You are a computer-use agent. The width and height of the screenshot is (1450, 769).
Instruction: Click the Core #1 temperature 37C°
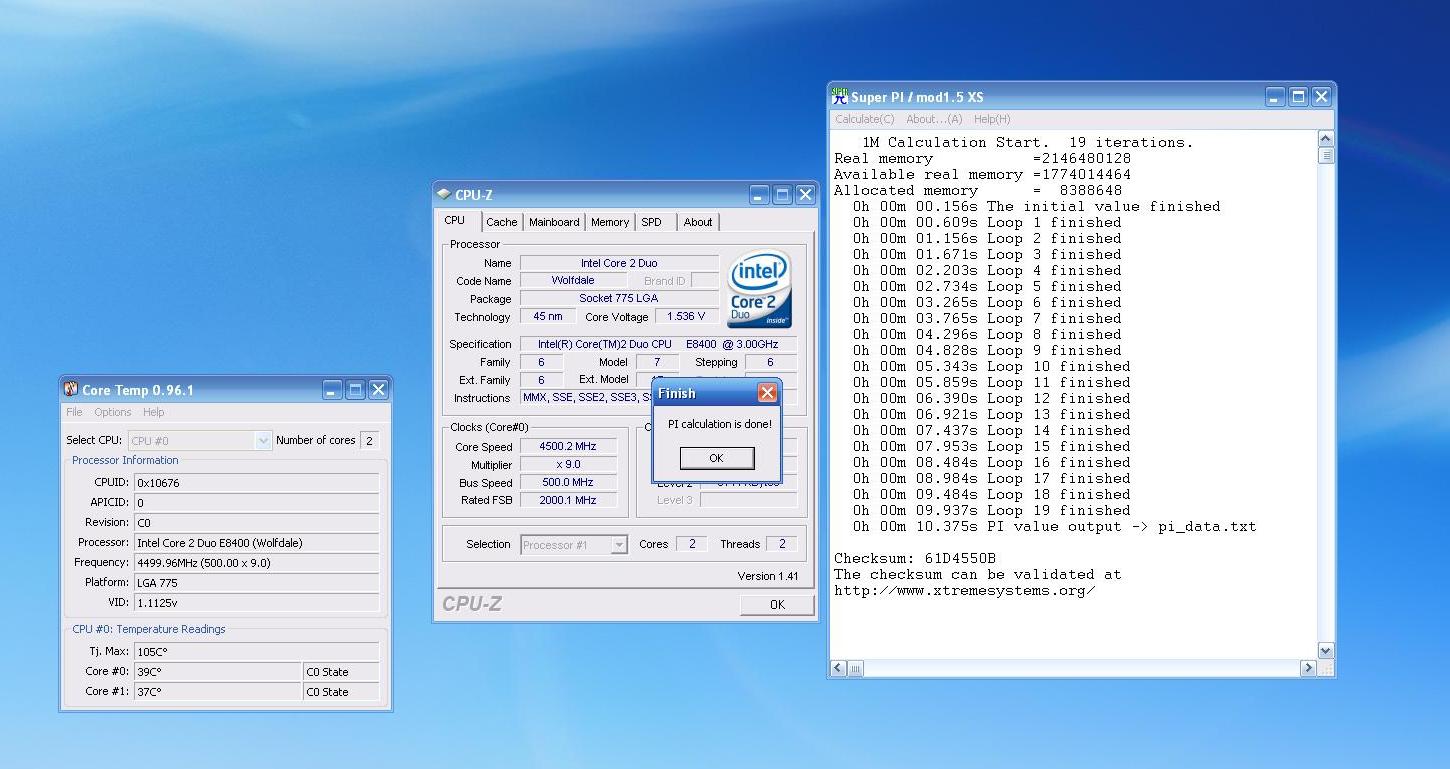point(218,691)
